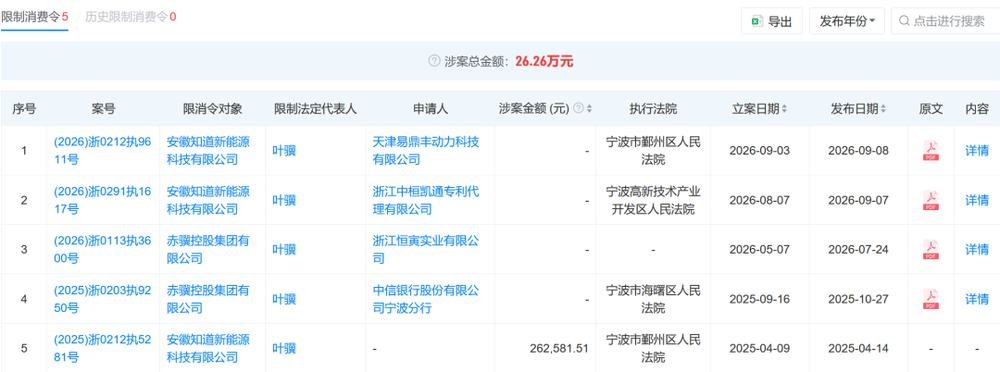Open case (2025)浙0203执9250号 link
The height and width of the screenshot is (372, 1000).
(103, 299)
